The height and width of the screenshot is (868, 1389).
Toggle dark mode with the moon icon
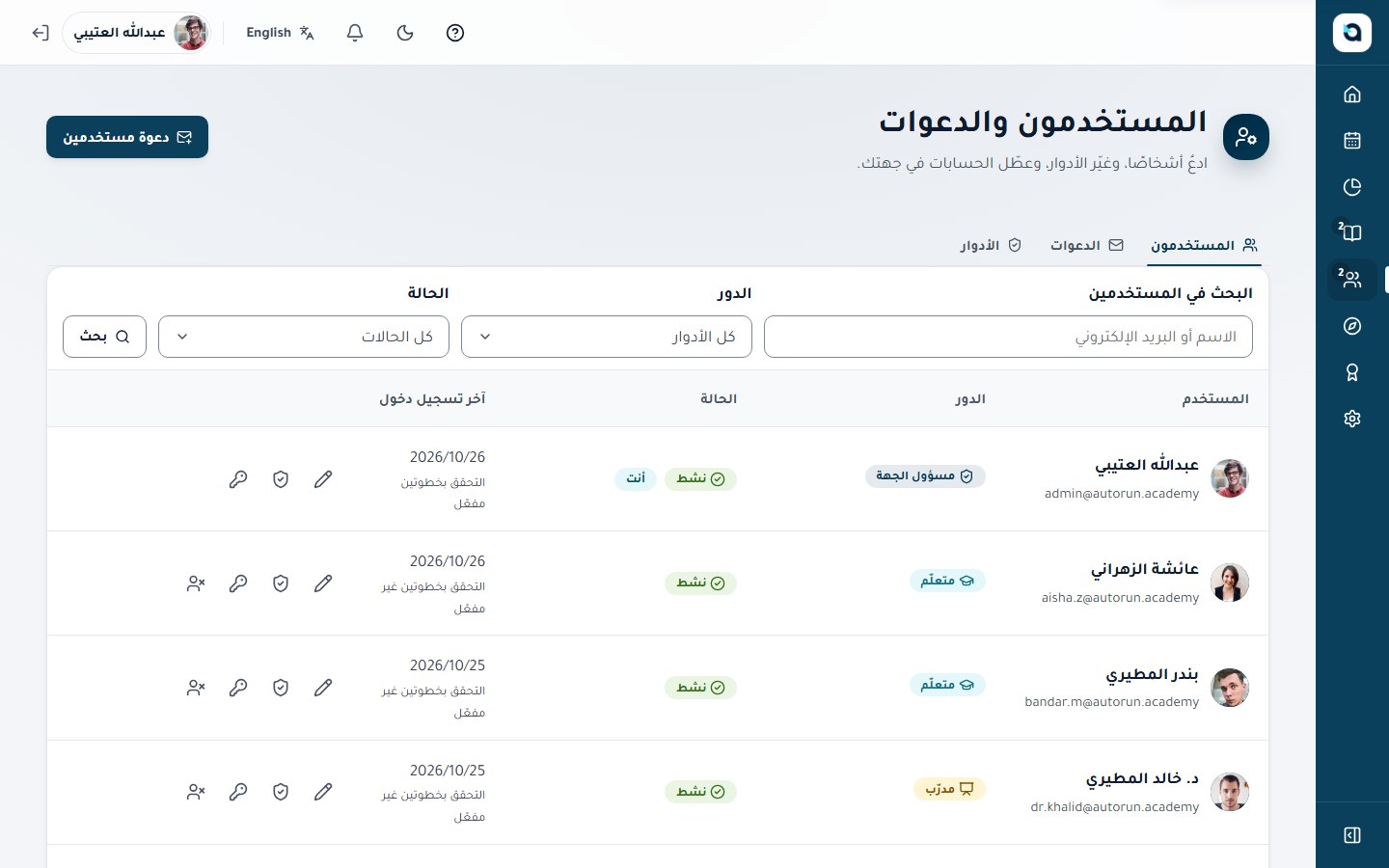[405, 33]
